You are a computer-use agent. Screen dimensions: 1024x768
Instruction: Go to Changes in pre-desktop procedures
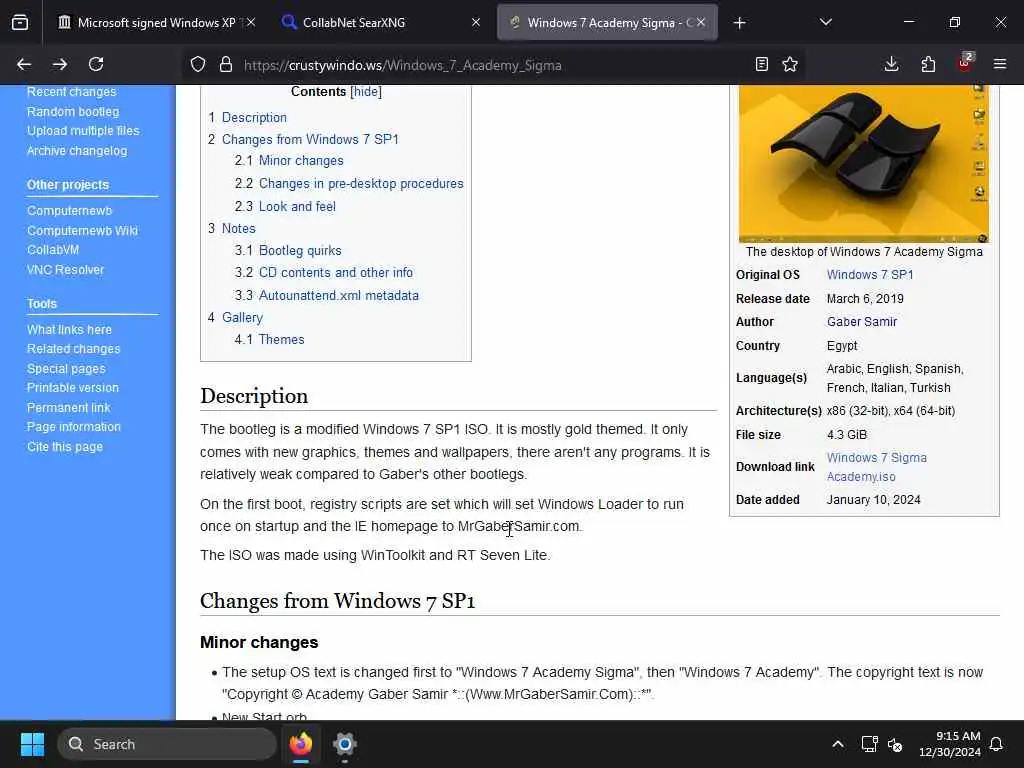(361, 184)
